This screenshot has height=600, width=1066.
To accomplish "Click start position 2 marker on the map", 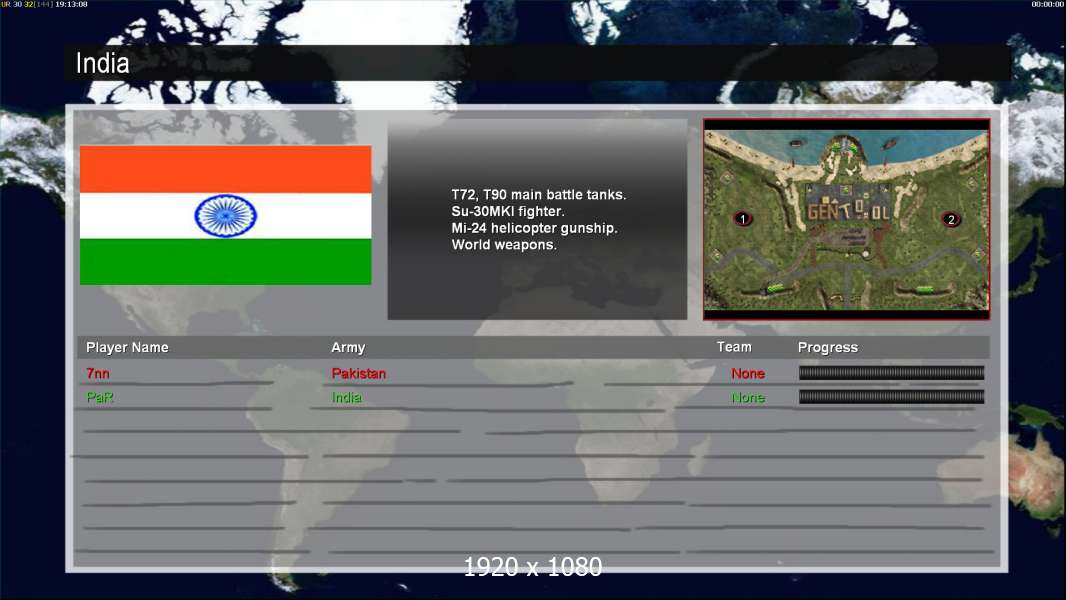I will point(951,219).
